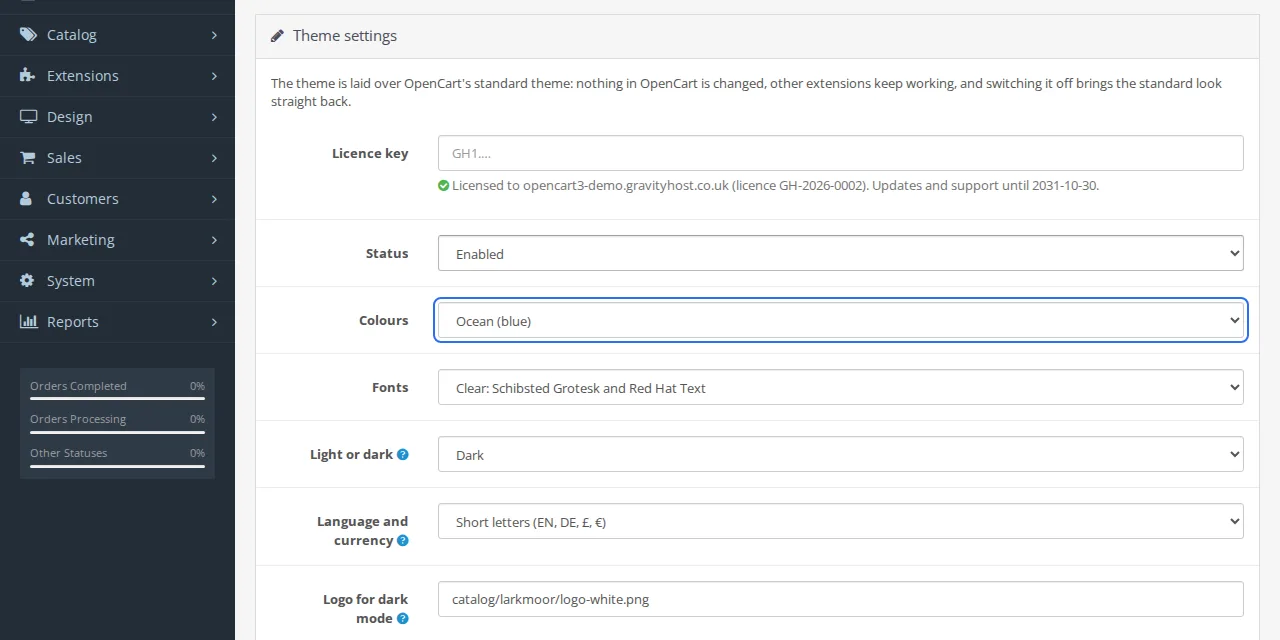Expand the System menu chevron
Screen dimensions: 1280x640
click(215, 281)
